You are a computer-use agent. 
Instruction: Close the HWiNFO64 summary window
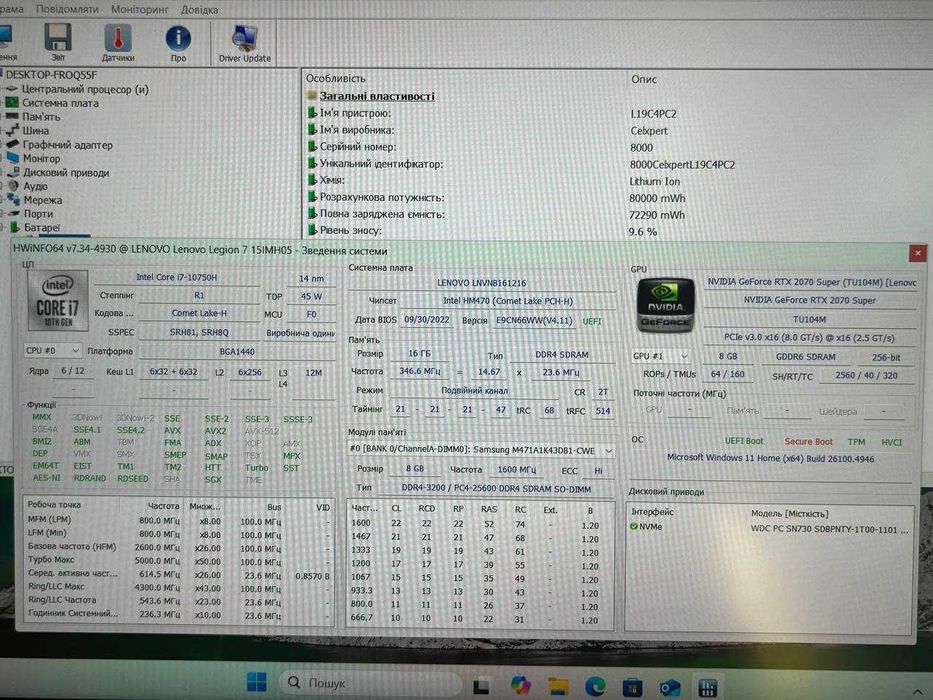point(917,253)
